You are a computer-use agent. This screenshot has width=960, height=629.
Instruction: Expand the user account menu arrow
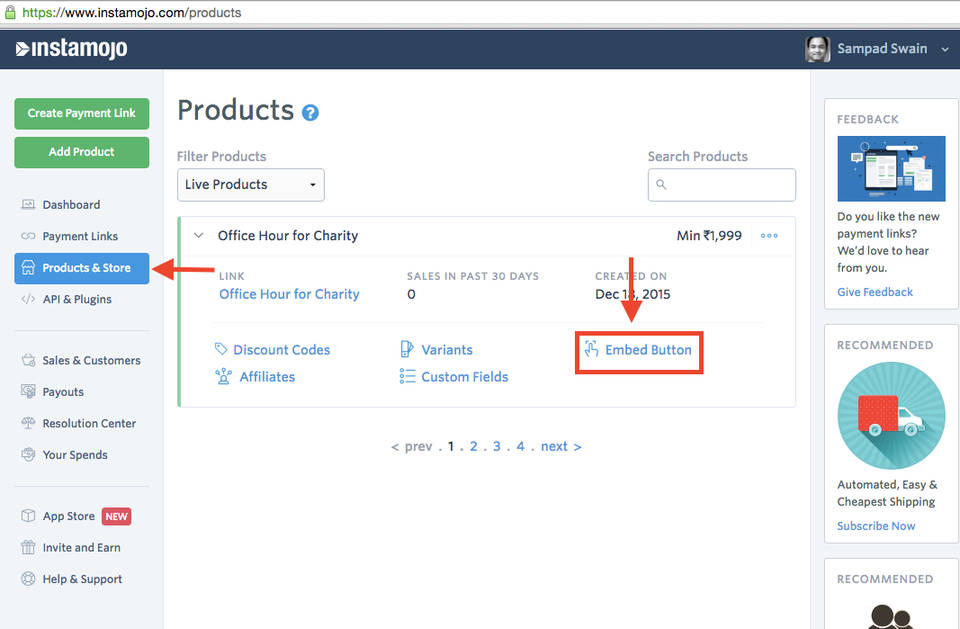coord(945,50)
